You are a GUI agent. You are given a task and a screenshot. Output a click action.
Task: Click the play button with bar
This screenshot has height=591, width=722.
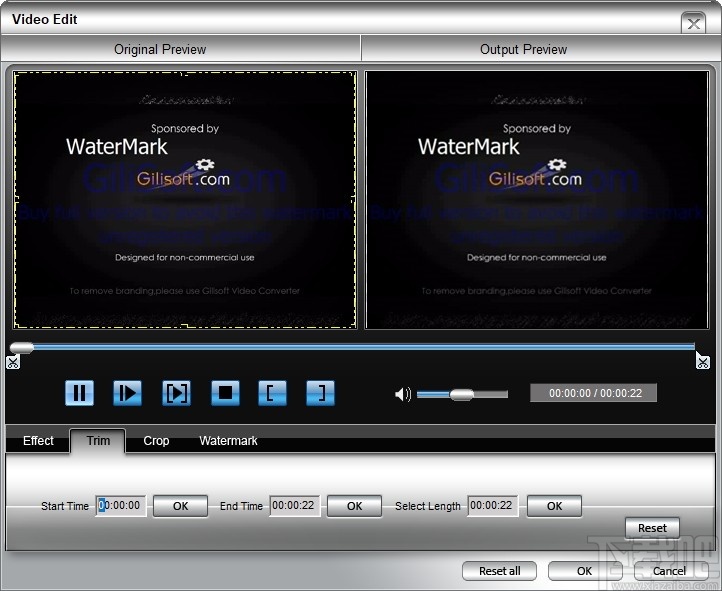pos(128,393)
